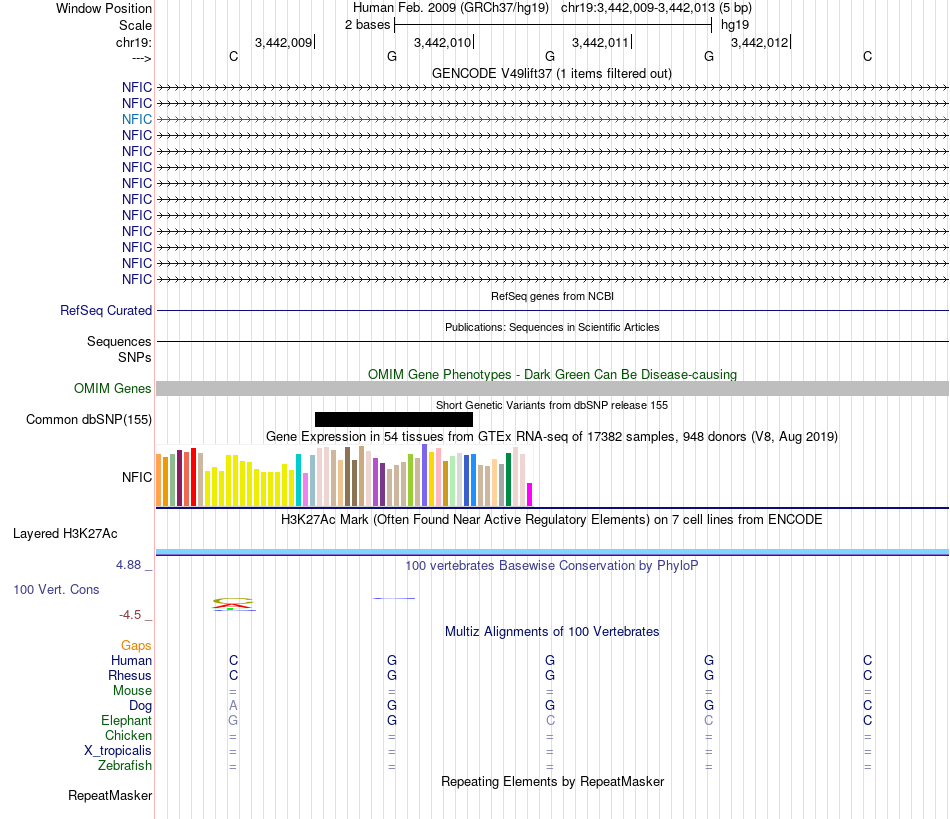The image size is (950, 819).
Task: Click the RepeatMasker track label
Action: (110, 795)
